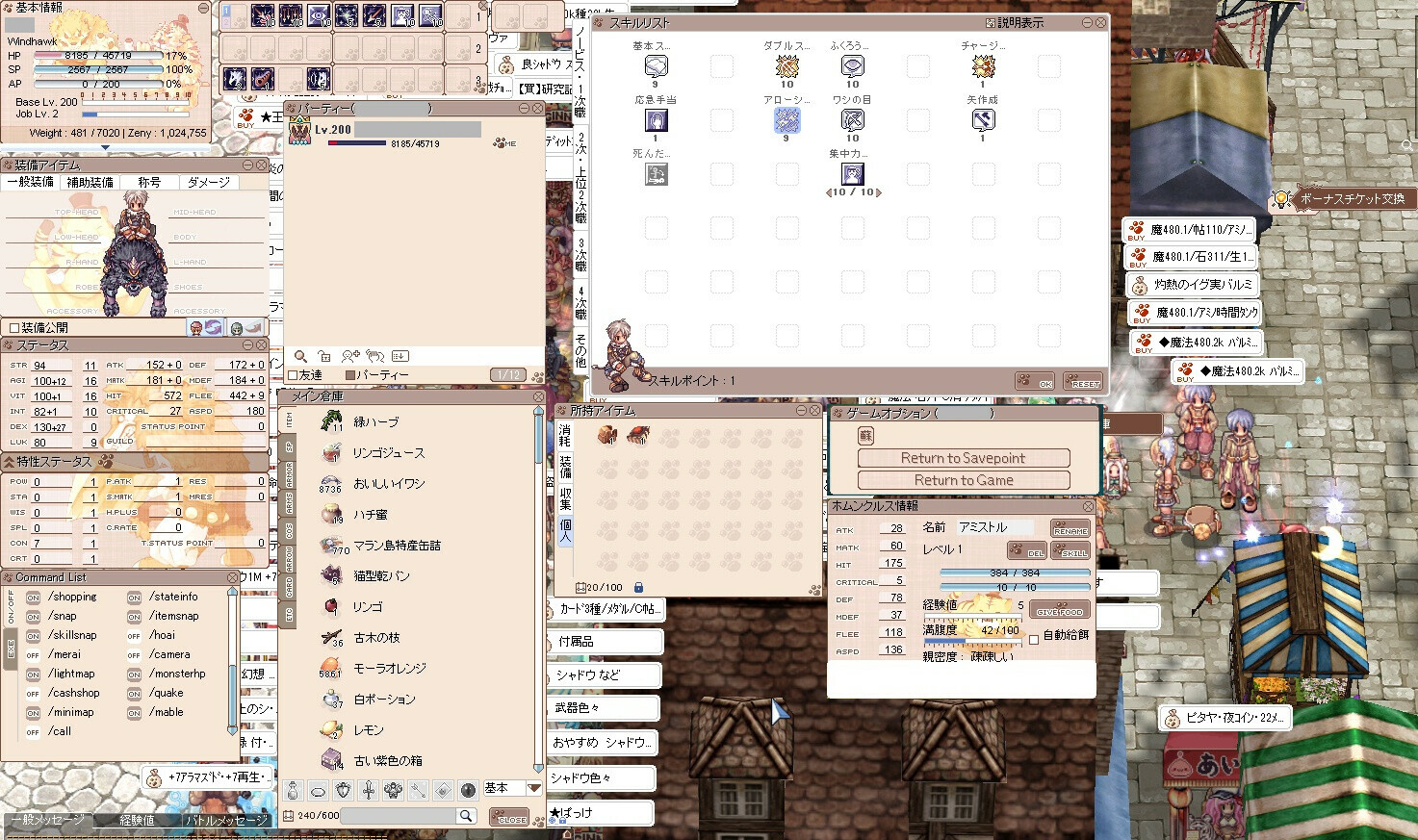The height and width of the screenshot is (840, 1418).
Task: Click the potion filter icon in storage footer
Action: (294, 790)
